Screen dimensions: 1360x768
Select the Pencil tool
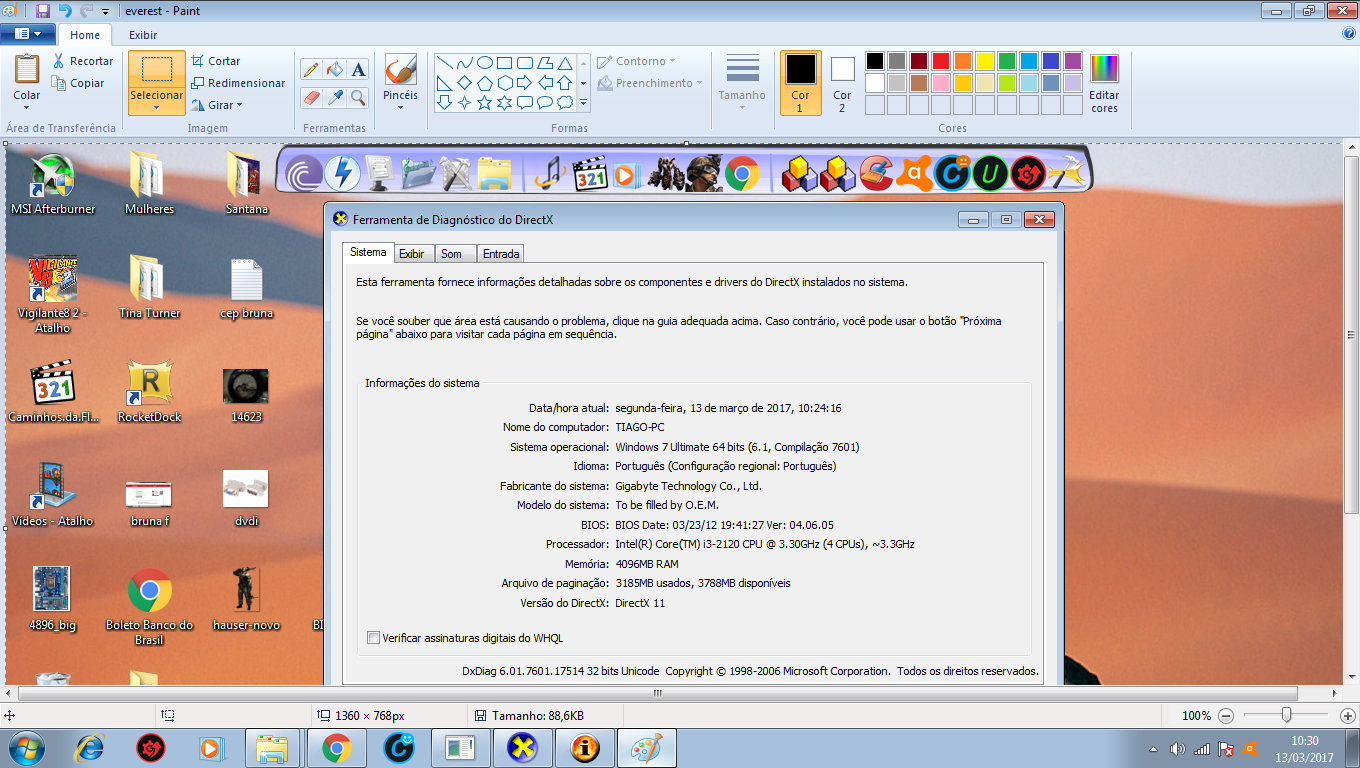(311, 69)
